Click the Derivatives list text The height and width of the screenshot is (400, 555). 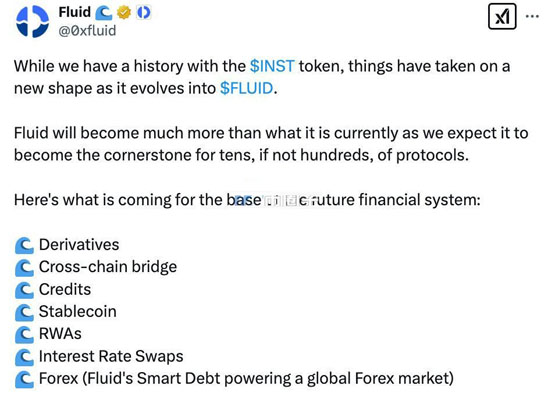(x=79, y=245)
